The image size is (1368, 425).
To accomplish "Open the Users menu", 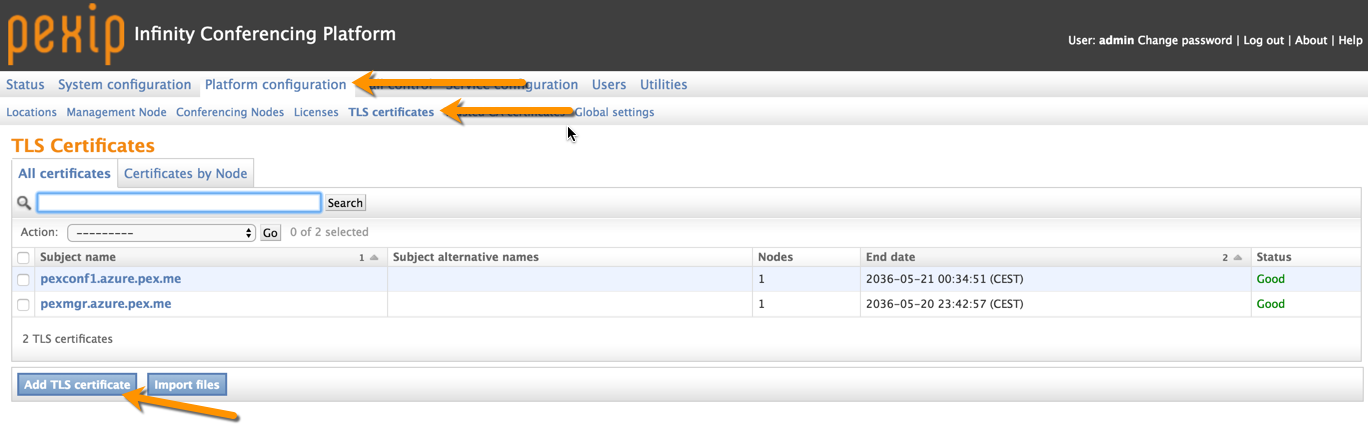I will [609, 85].
